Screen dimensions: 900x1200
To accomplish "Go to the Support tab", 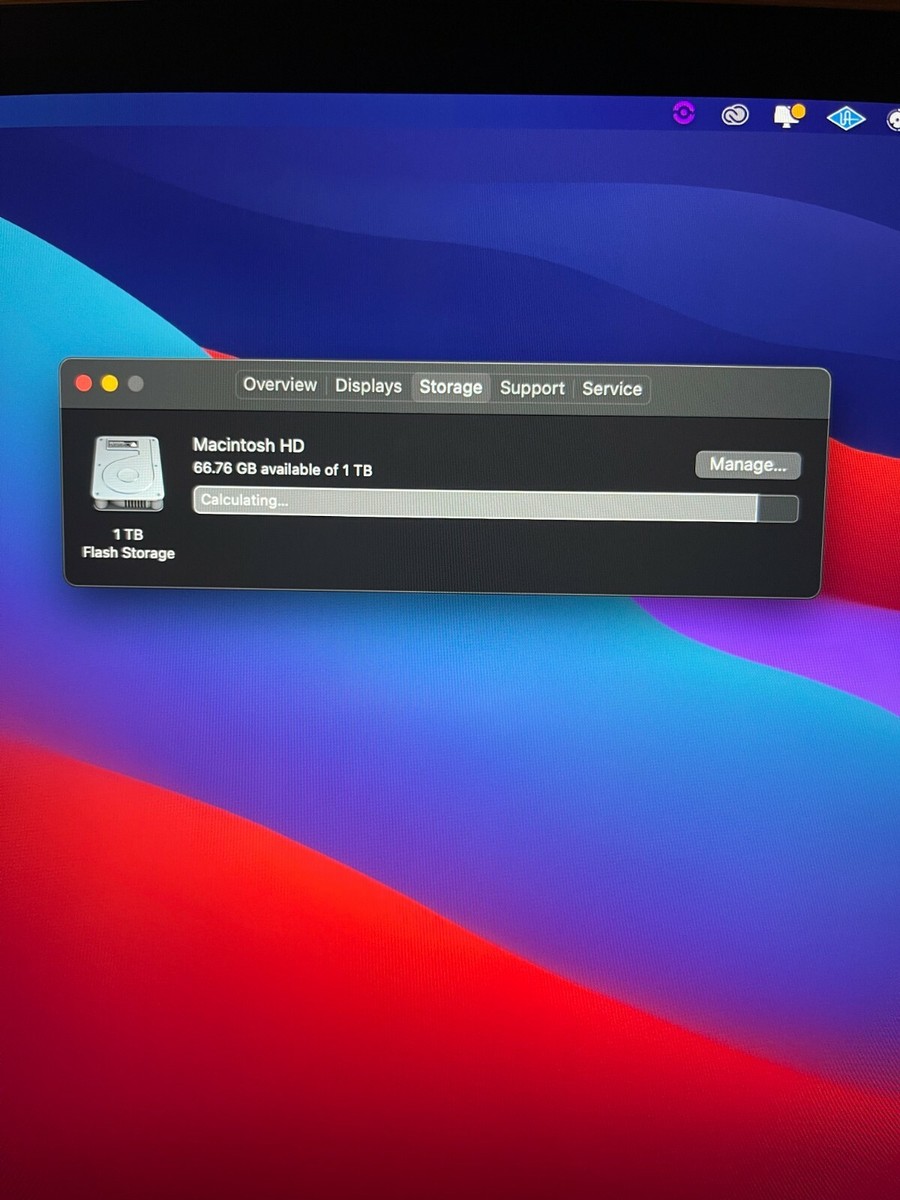I will pos(532,388).
